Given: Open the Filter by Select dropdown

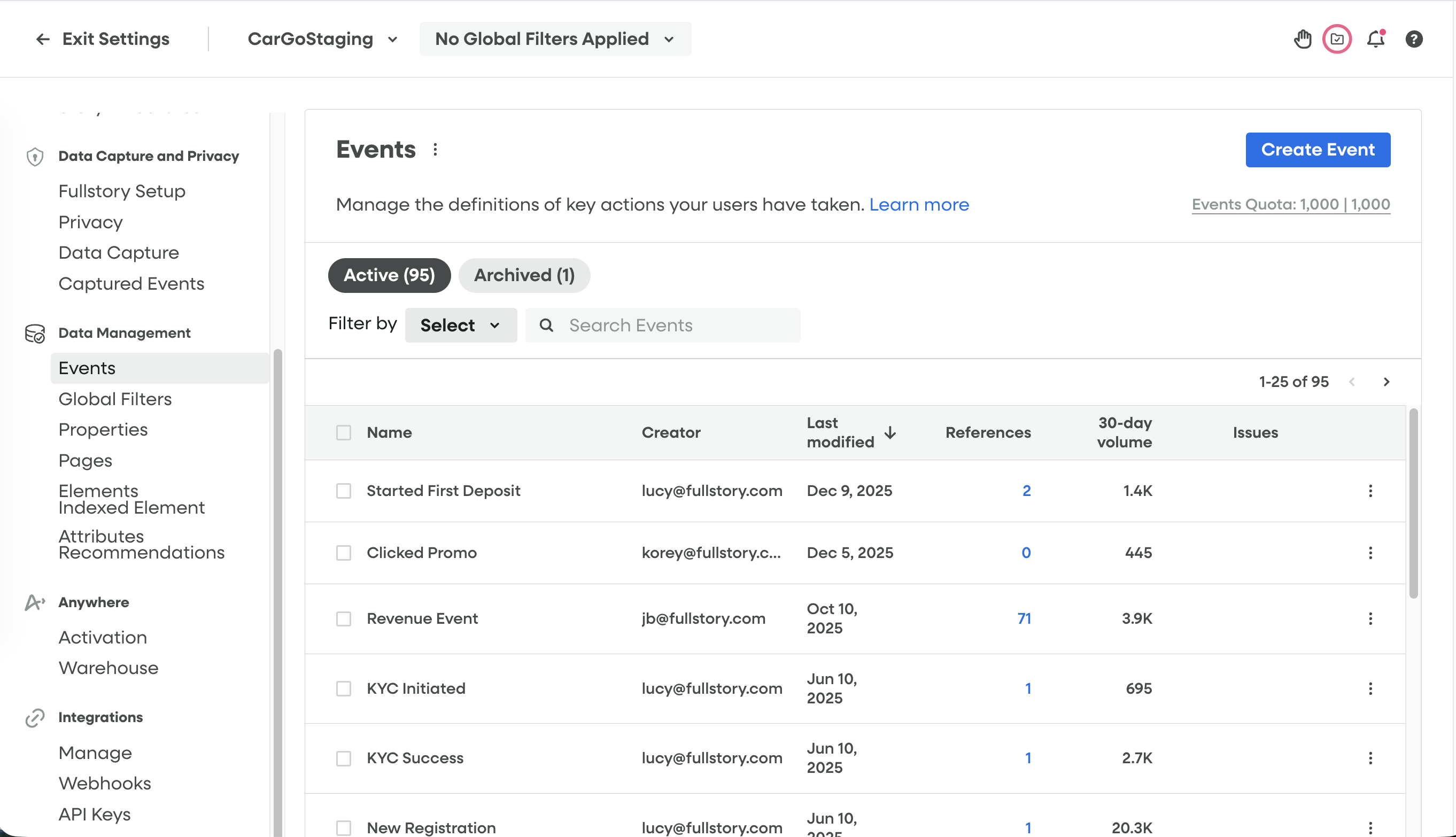Looking at the screenshot, I should 460,325.
